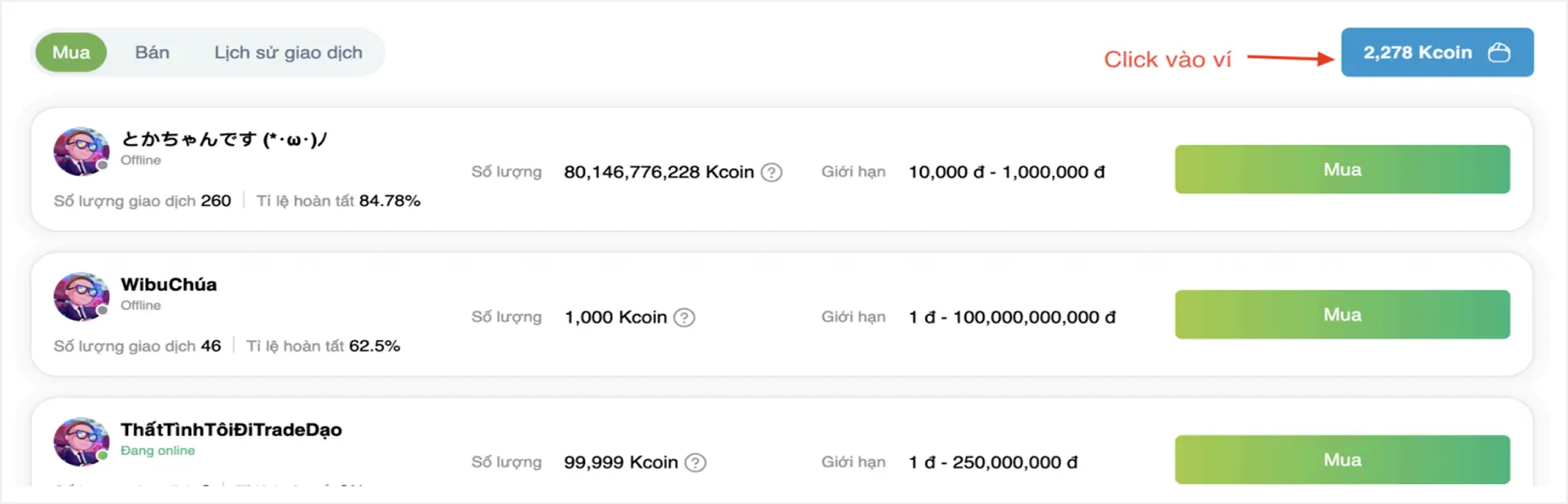Click the first seller's avatar (とかちゃんです)

[x=81, y=151]
